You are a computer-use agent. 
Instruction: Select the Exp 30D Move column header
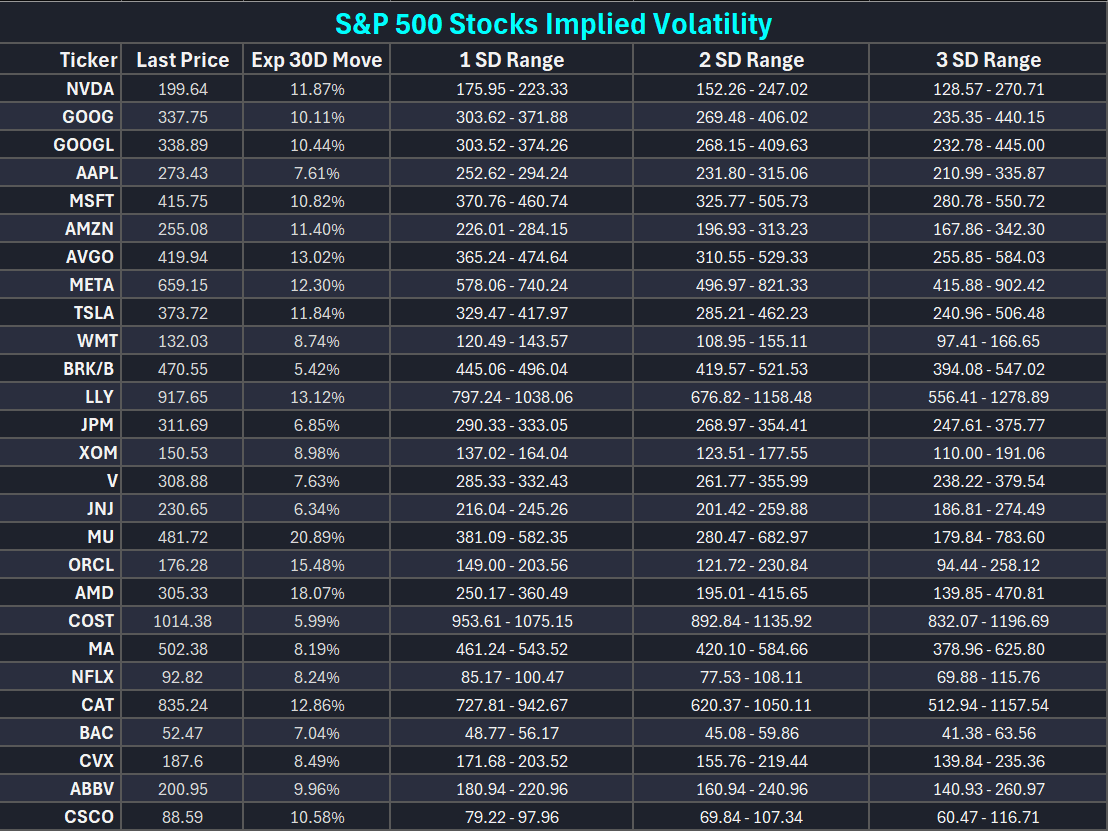coord(316,60)
